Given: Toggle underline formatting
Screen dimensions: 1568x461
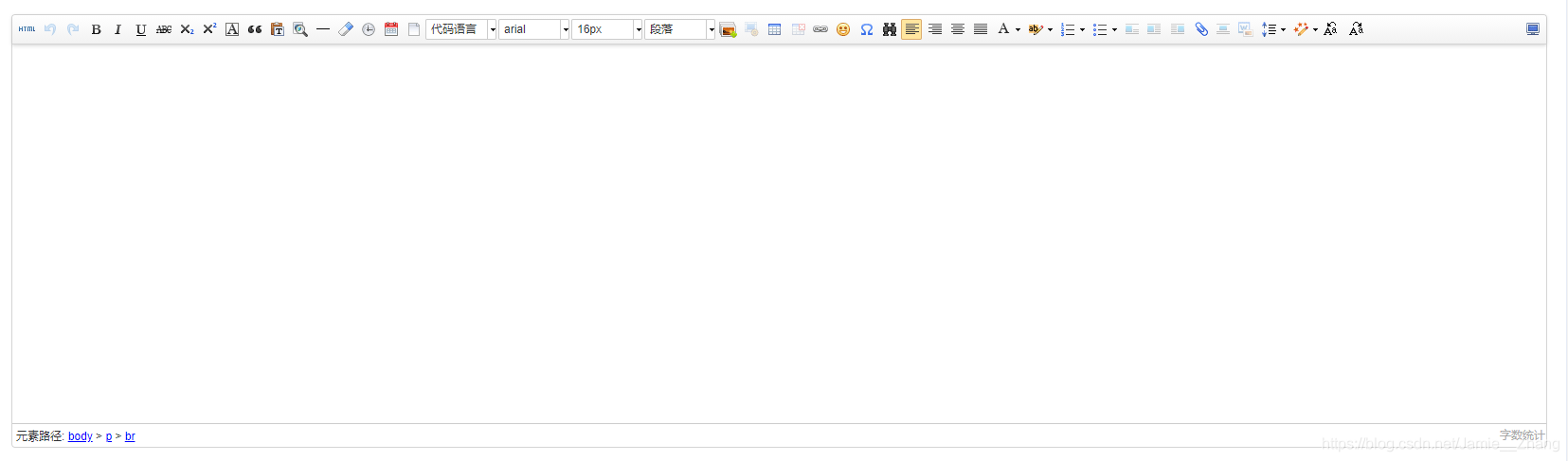Looking at the screenshot, I should (141, 29).
